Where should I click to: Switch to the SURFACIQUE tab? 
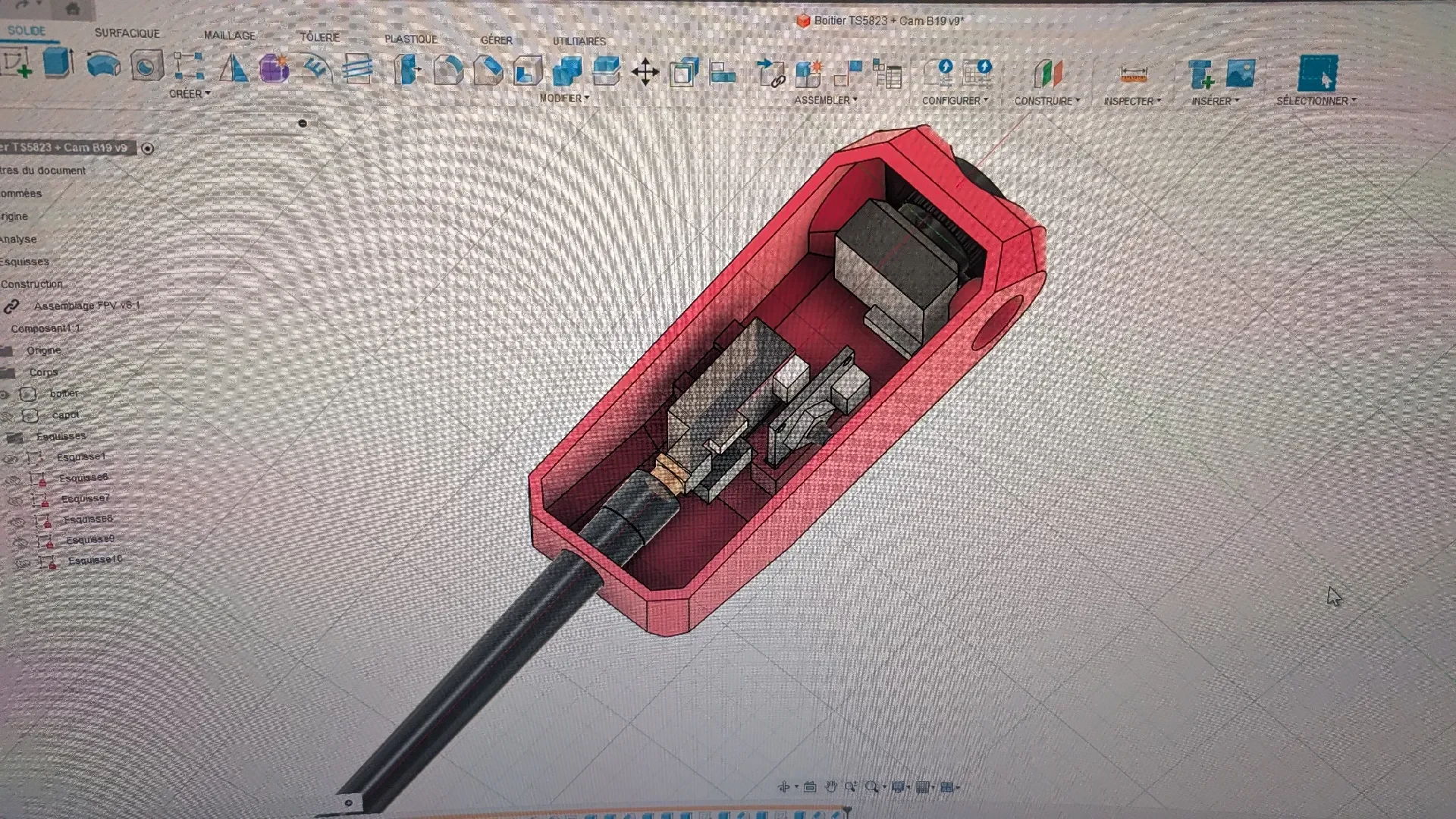coord(127,33)
